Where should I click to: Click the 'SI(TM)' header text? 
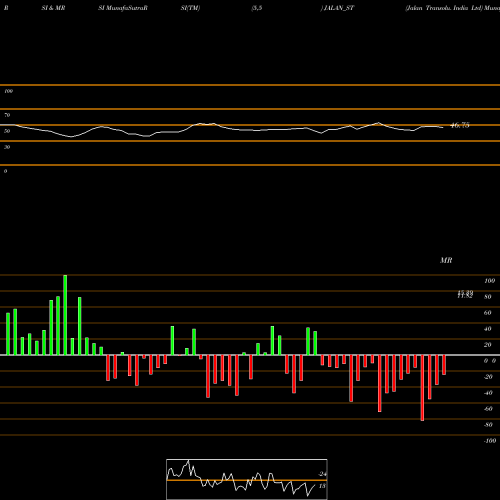coord(190,8)
